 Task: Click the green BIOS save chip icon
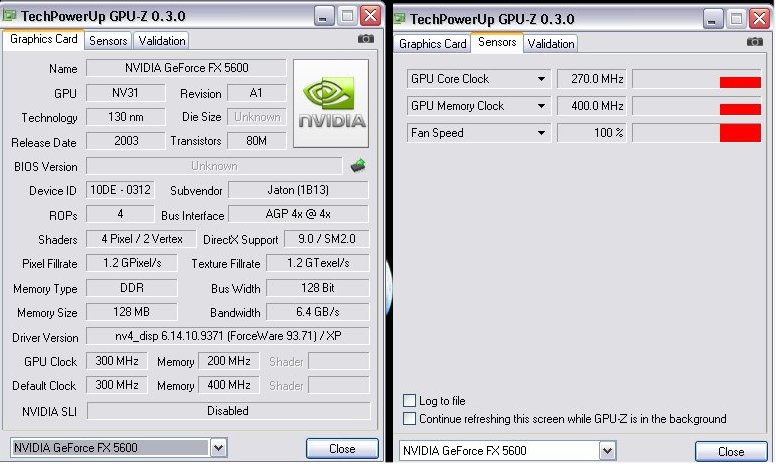(357, 166)
